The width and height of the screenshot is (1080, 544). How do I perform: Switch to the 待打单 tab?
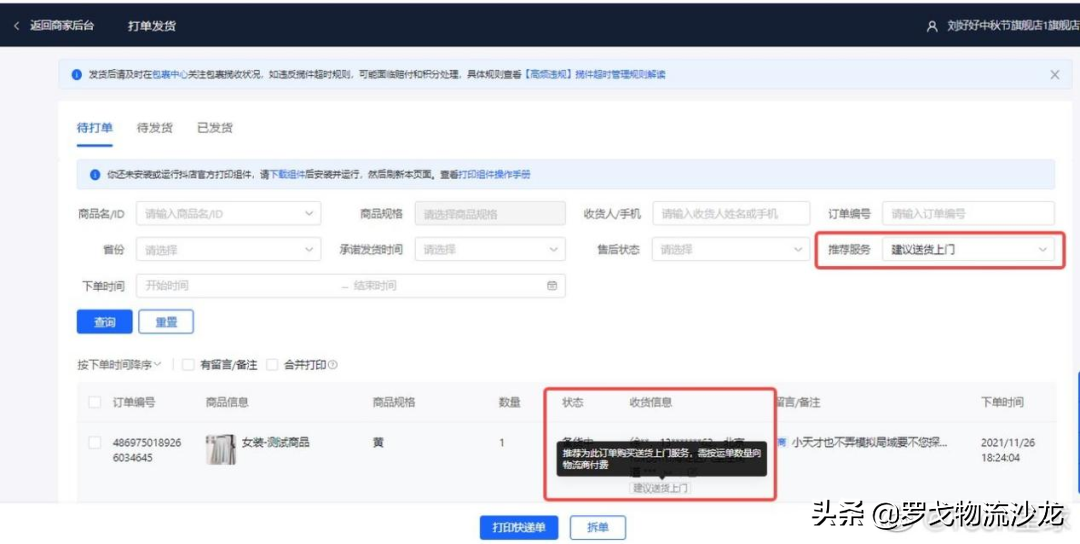(94, 128)
